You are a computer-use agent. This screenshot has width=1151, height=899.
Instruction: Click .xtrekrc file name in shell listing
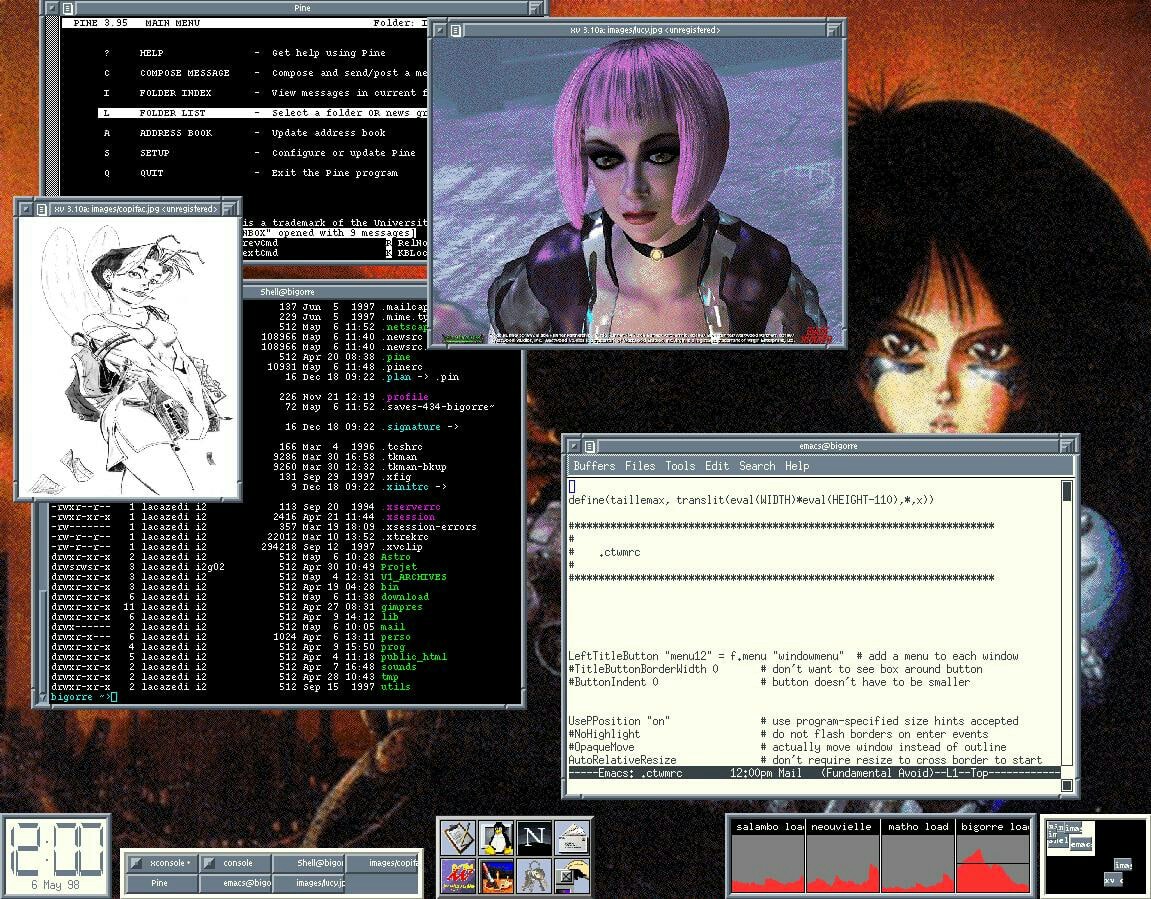404,537
